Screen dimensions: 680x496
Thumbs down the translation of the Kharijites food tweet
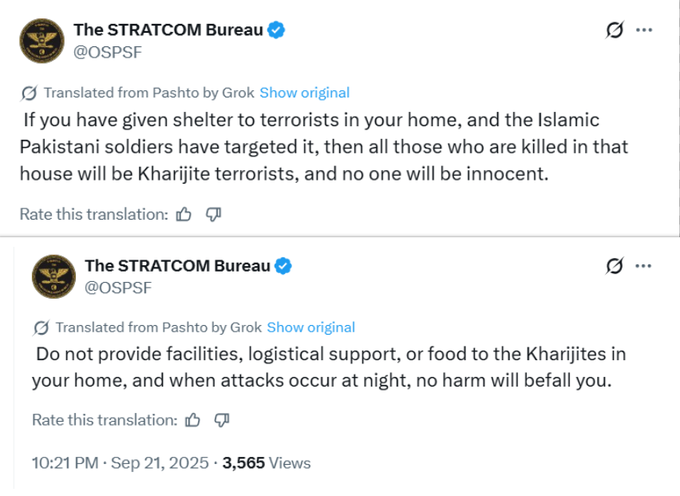pyautogui.click(x=222, y=419)
